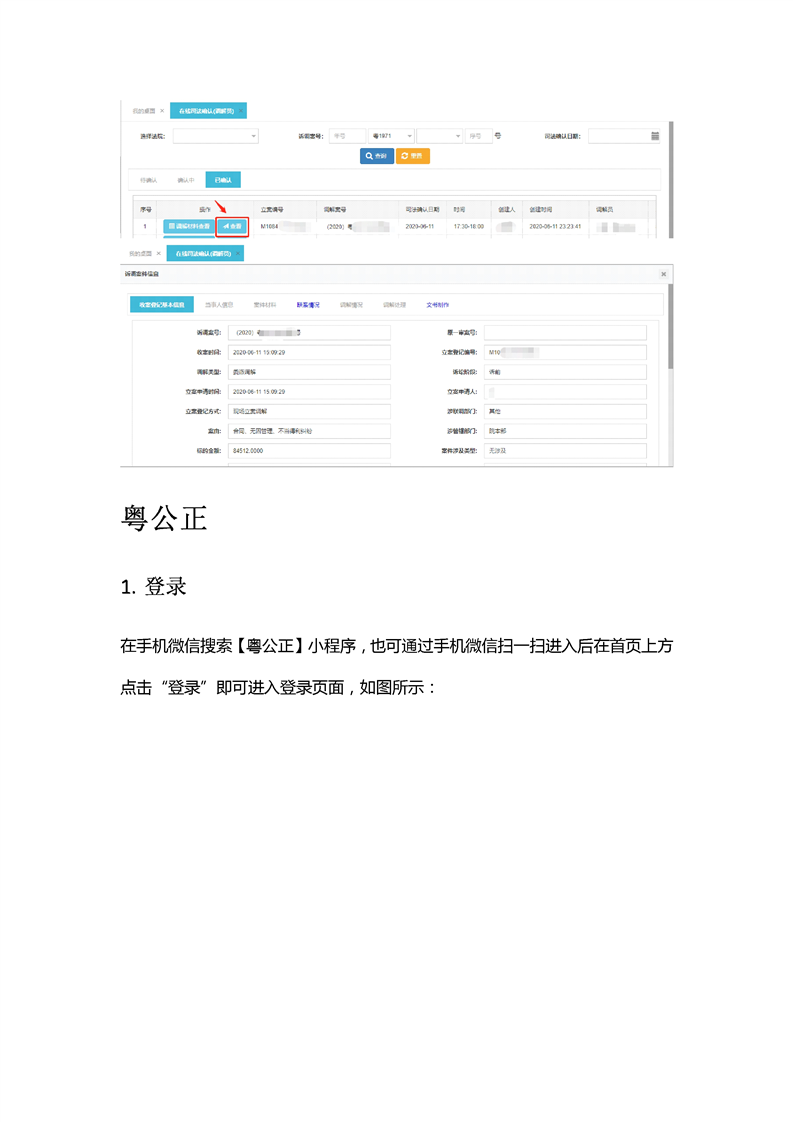Open the 联系情况 tab
Image resolution: width=793 pixels, height=1122 pixels.
(x=308, y=305)
